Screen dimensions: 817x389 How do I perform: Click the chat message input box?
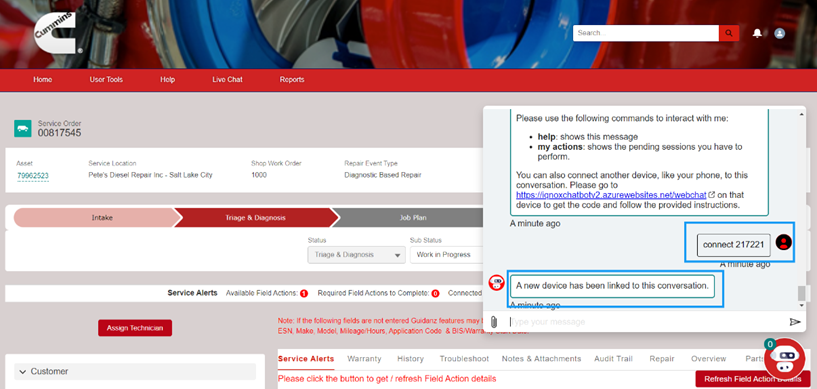click(646, 322)
